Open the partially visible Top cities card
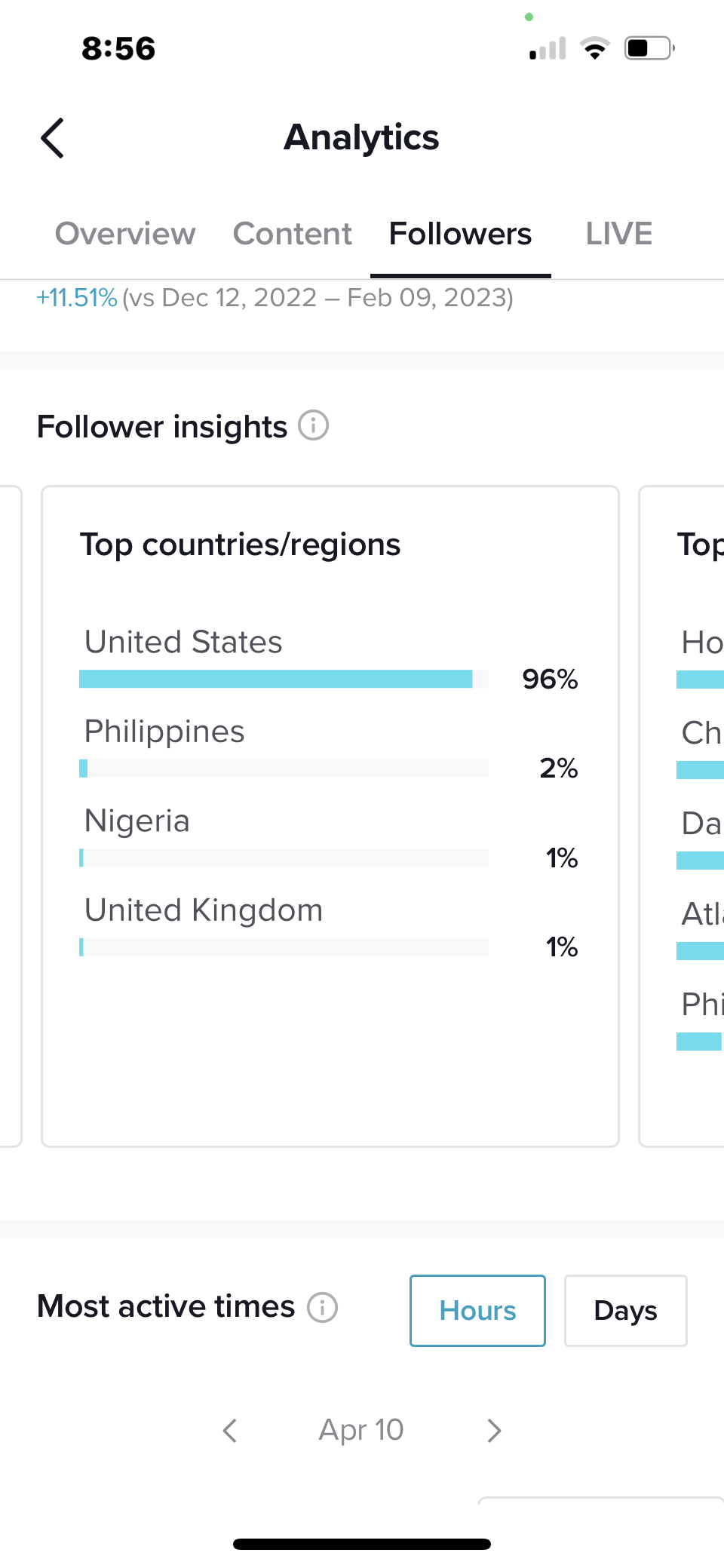The image size is (724, 1568). click(x=682, y=817)
